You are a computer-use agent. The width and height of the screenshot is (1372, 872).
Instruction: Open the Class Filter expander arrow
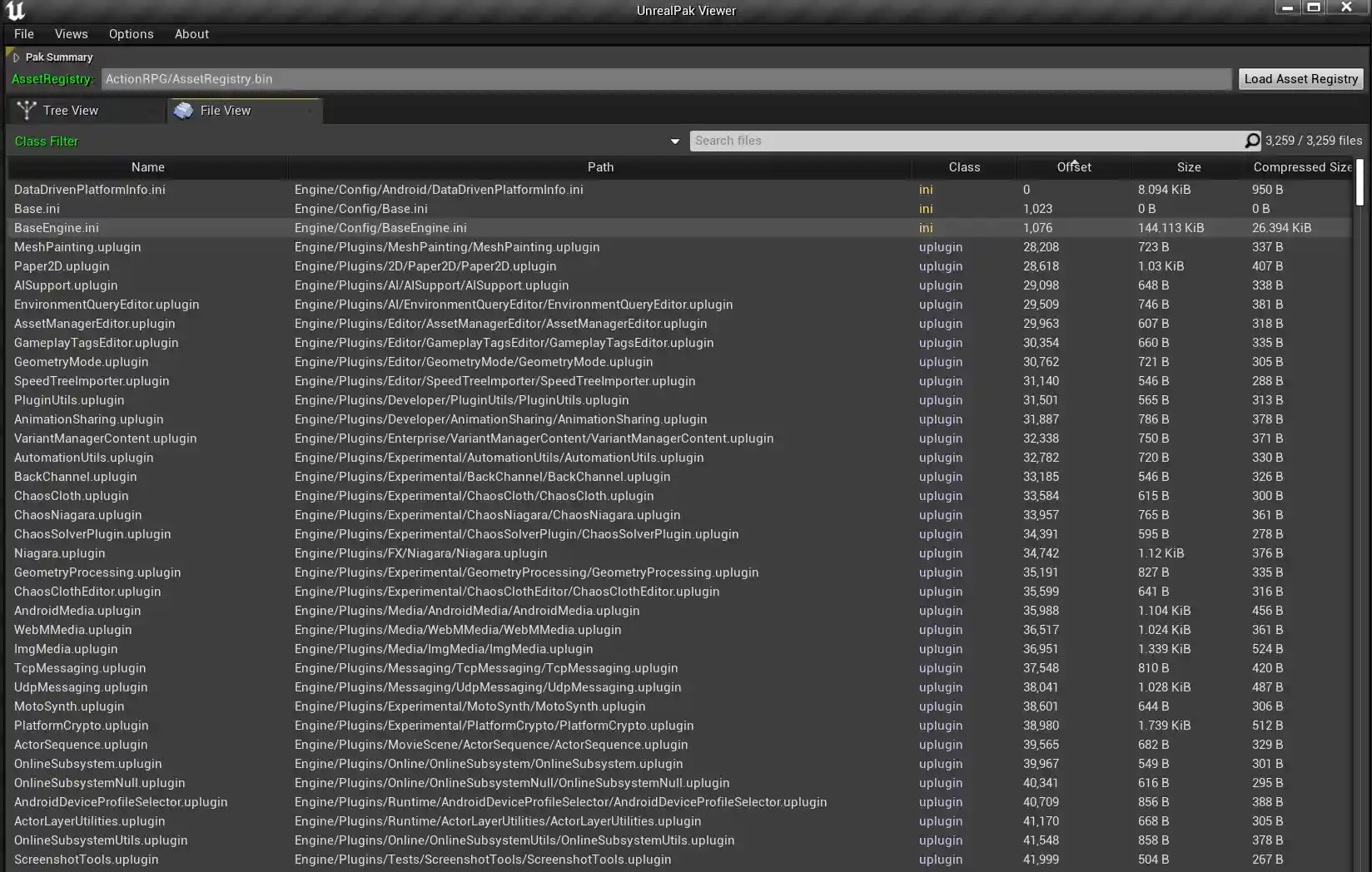(x=674, y=141)
